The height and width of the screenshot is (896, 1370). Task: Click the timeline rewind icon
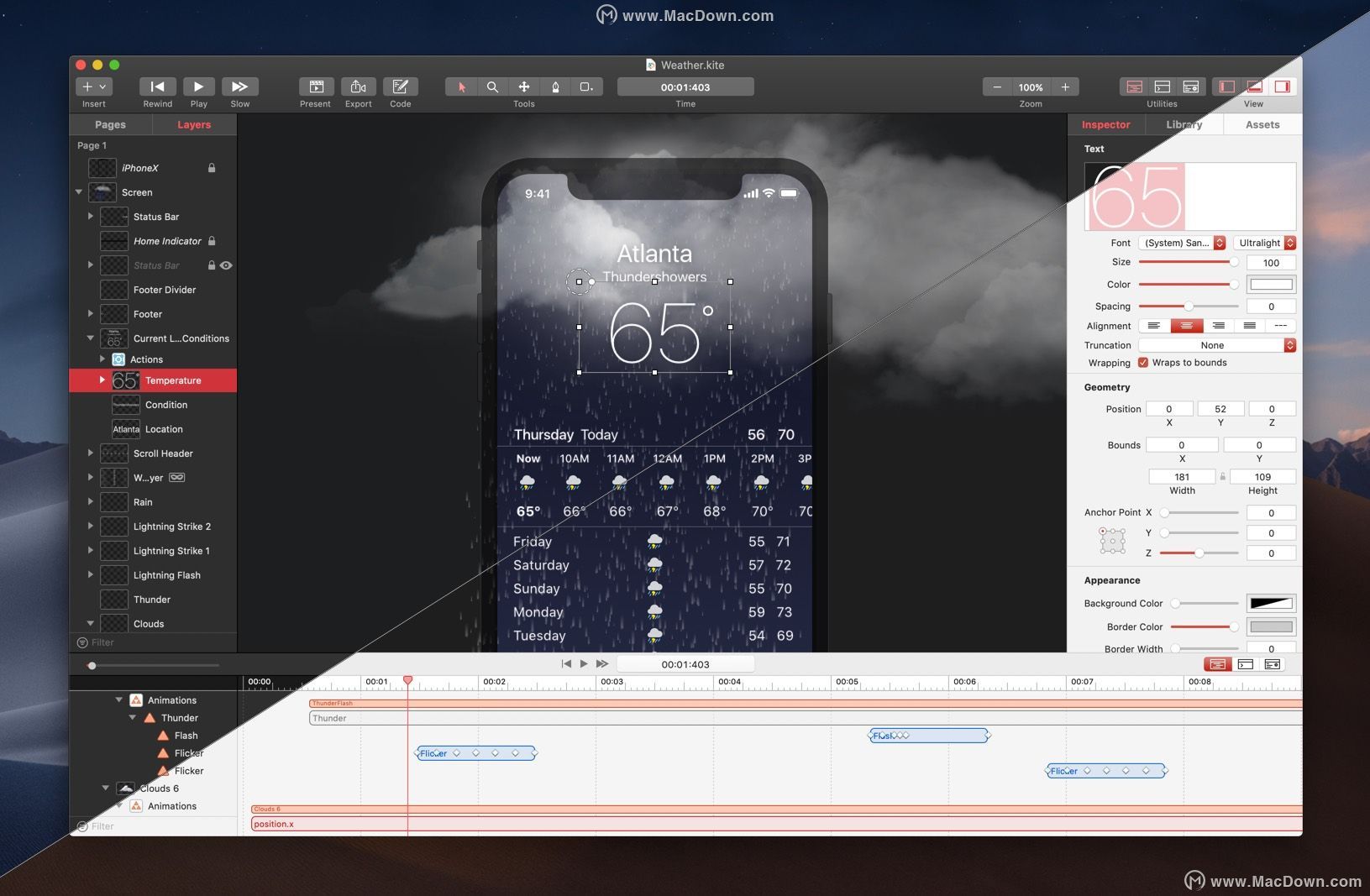(x=566, y=663)
